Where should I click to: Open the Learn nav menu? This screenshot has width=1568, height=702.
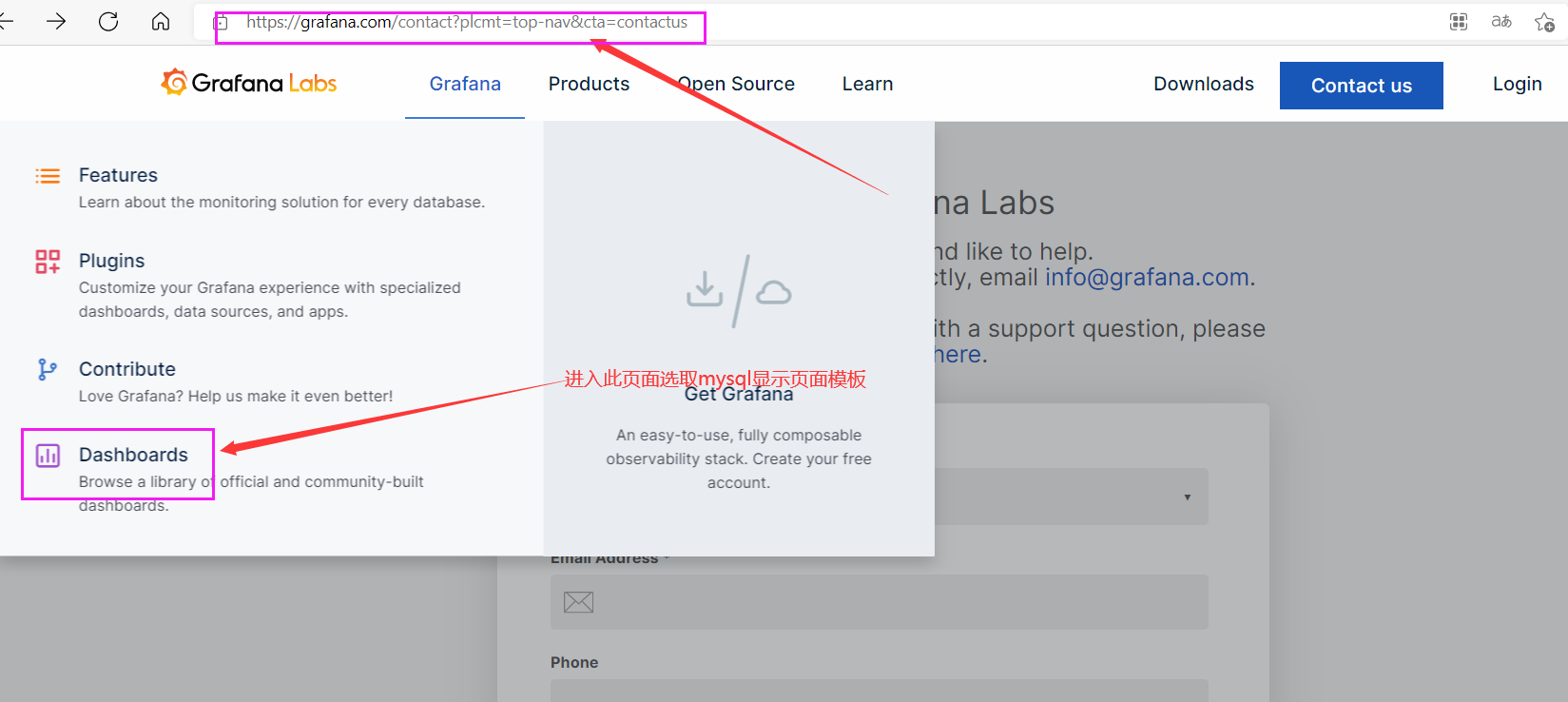(x=867, y=84)
